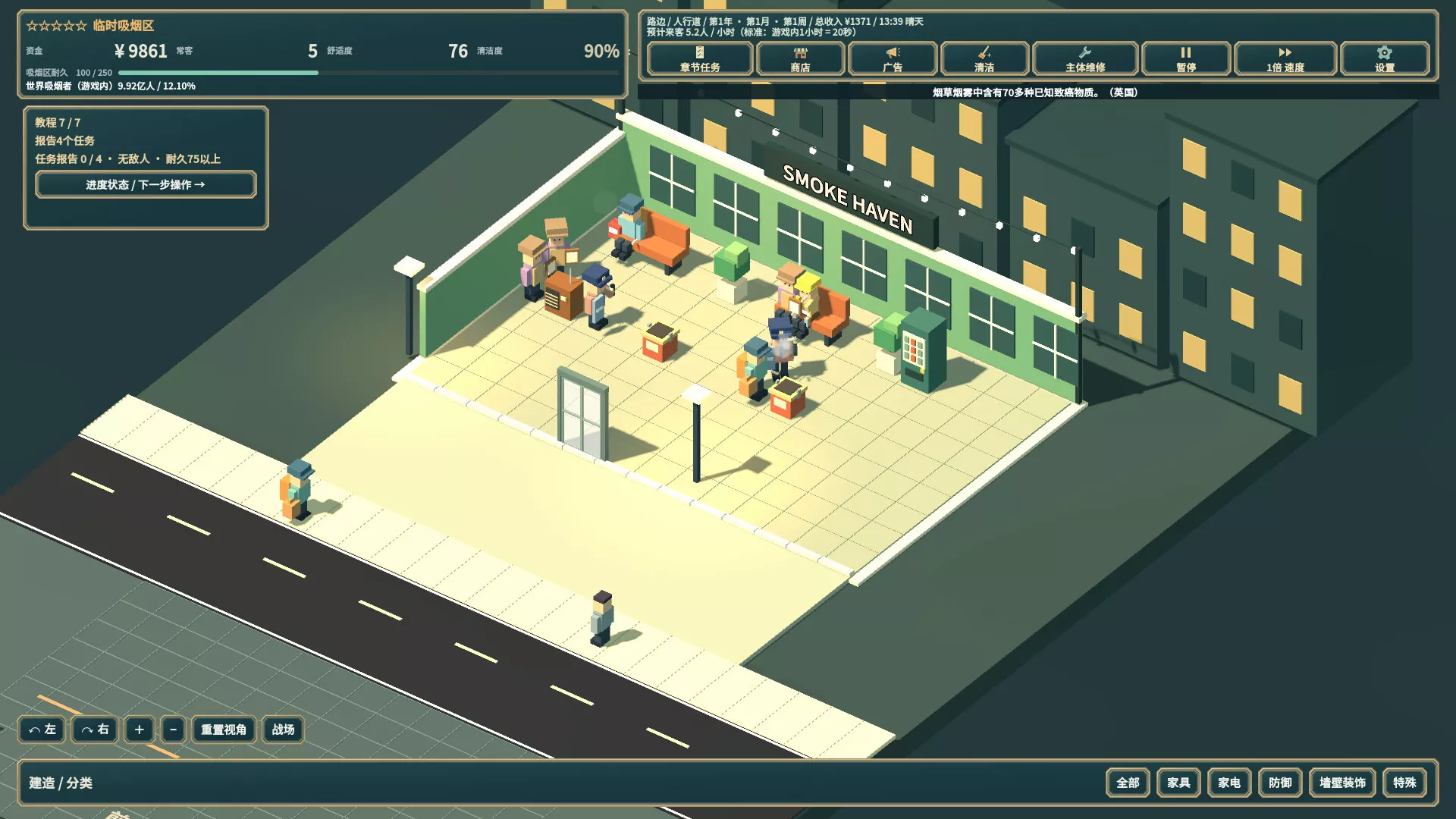The height and width of the screenshot is (819, 1456).
Task: Change game speed with 1倍速度 button
Action: 1285,58
